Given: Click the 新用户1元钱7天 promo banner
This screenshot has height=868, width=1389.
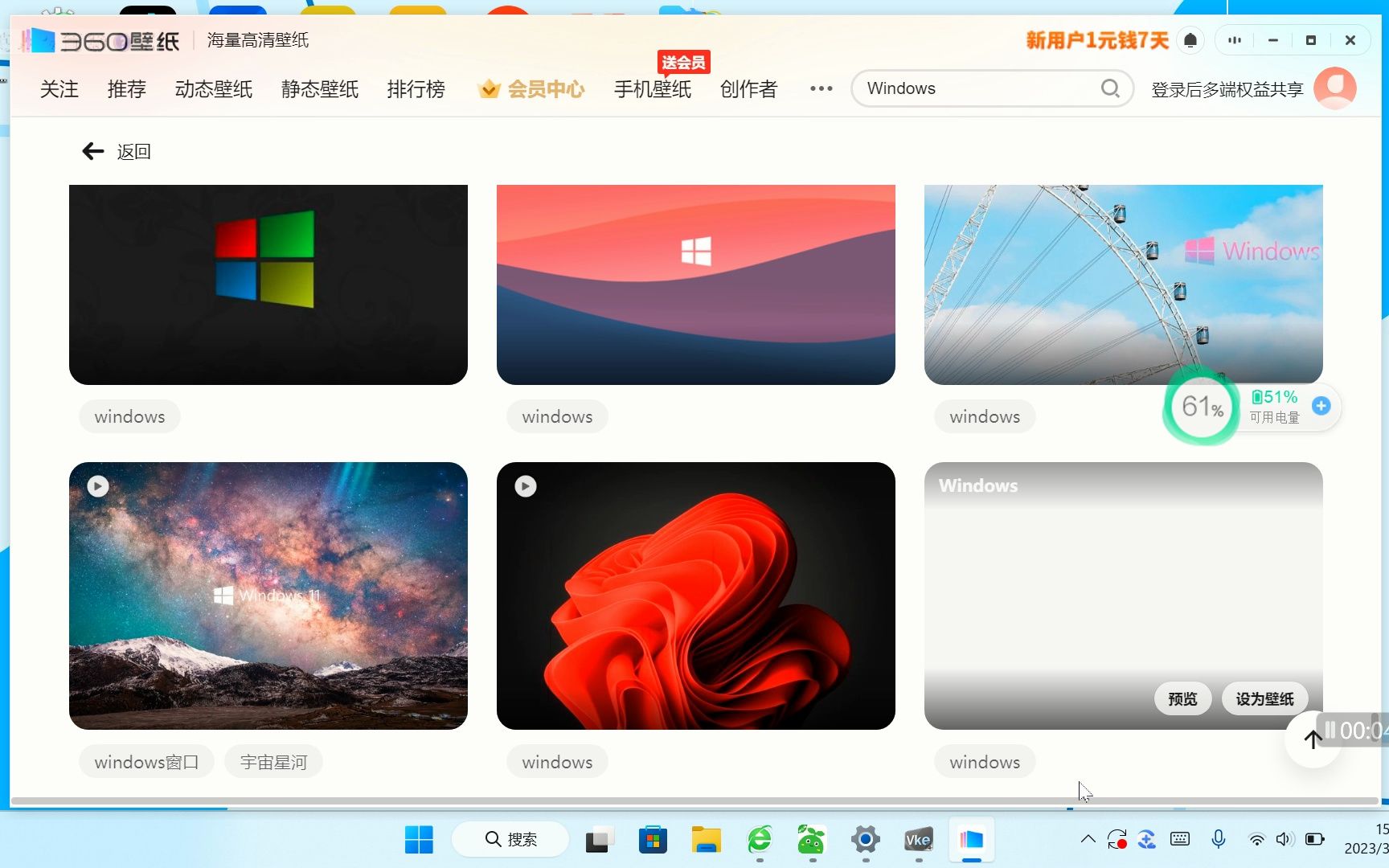Looking at the screenshot, I should point(1097,40).
